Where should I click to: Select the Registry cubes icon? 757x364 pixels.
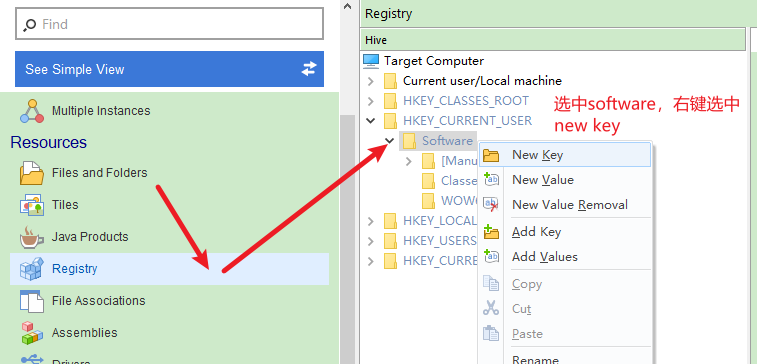coord(32,269)
